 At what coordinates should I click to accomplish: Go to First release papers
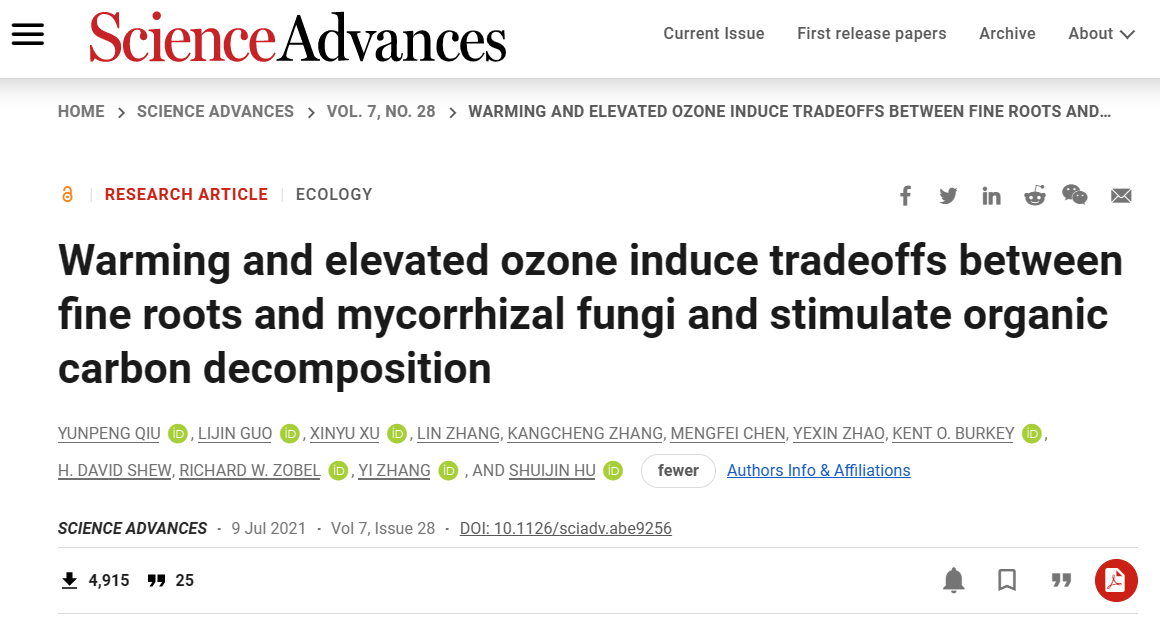coord(871,34)
